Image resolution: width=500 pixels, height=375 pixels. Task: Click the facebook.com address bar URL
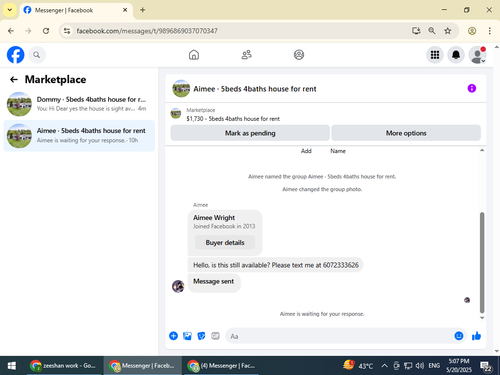point(147,31)
